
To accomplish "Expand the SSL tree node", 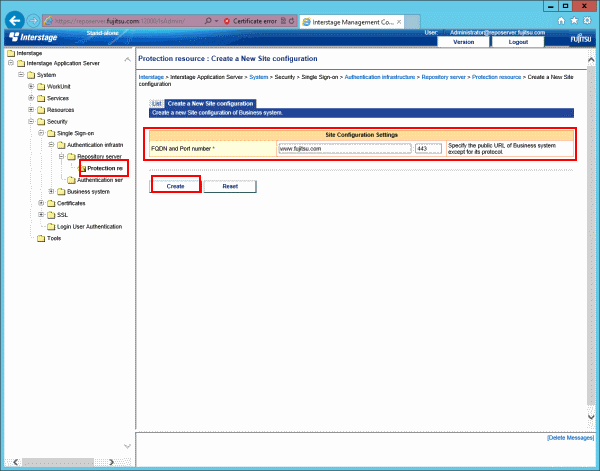I will [x=41, y=215].
